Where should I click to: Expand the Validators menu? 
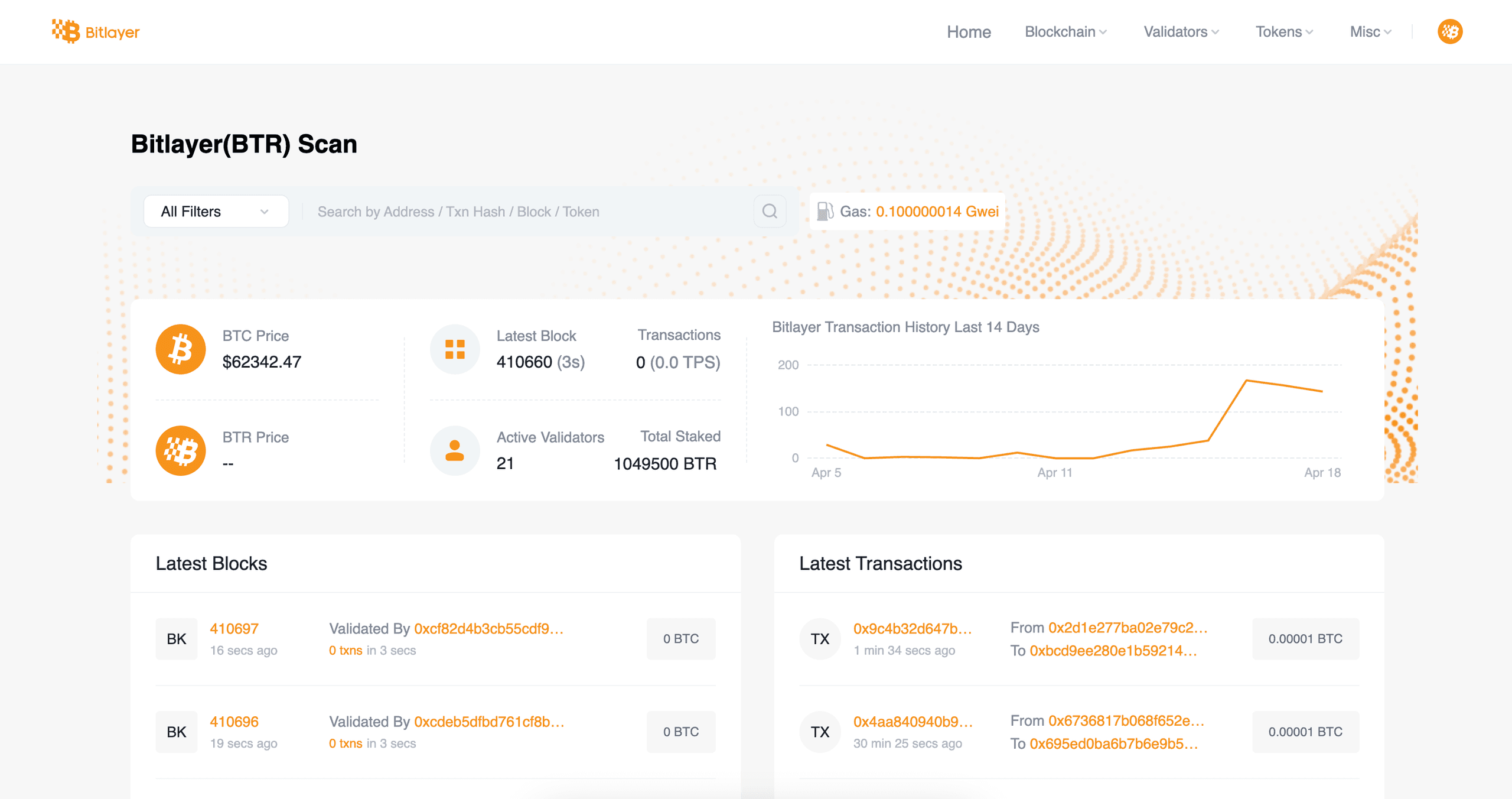tap(1181, 32)
